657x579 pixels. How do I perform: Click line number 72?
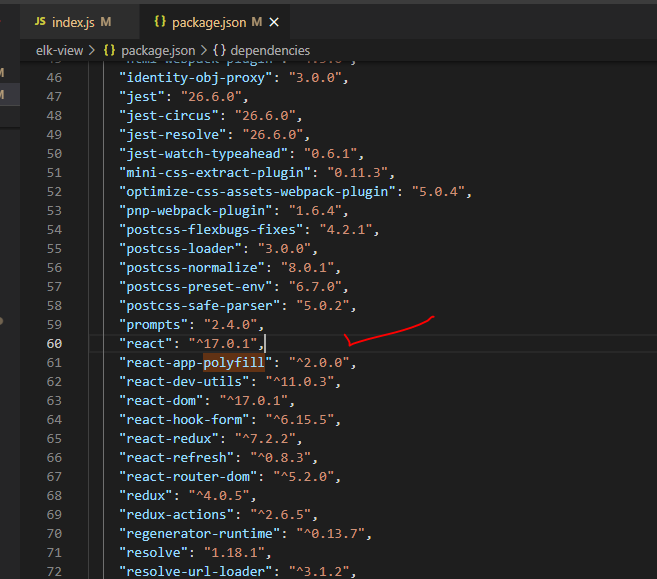point(54,572)
